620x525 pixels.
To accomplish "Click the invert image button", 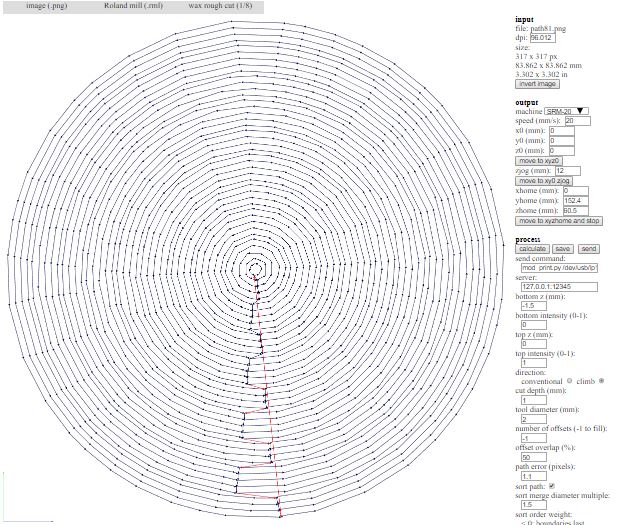I will click(537, 84).
